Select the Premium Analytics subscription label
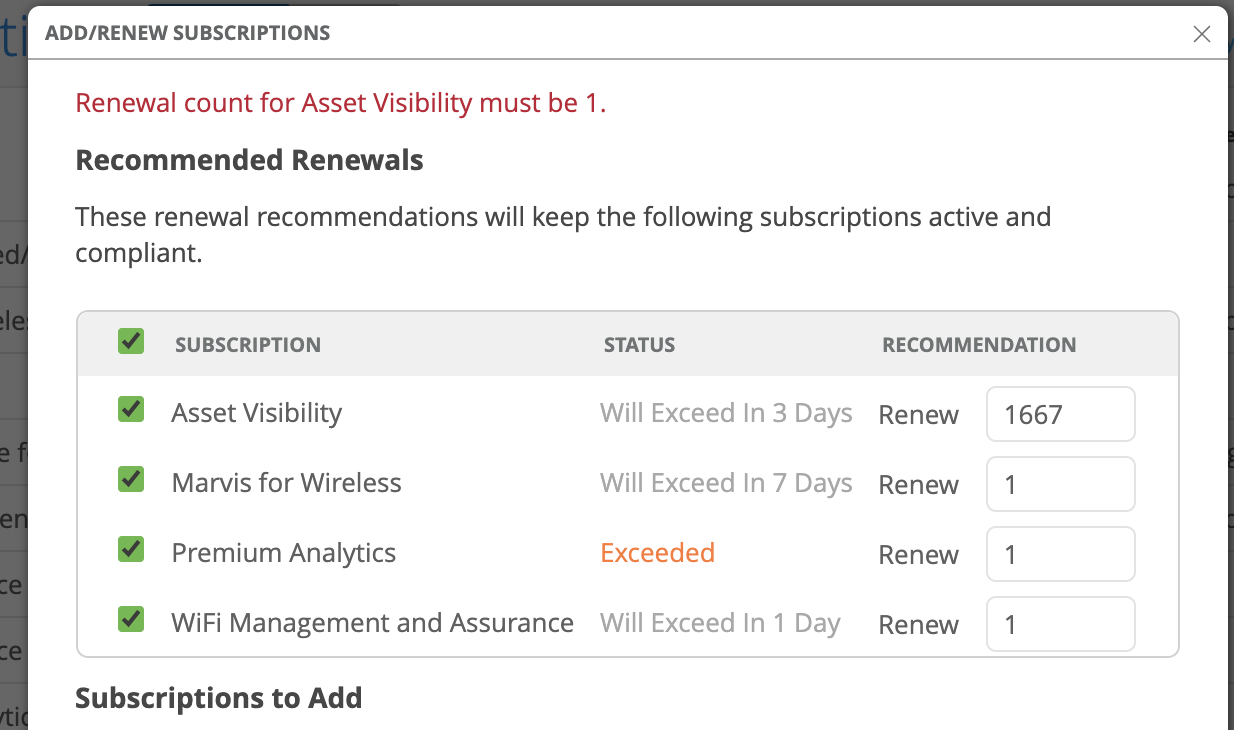Image resolution: width=1234 pixels, height=730 pixels. [x=284, y=553]
